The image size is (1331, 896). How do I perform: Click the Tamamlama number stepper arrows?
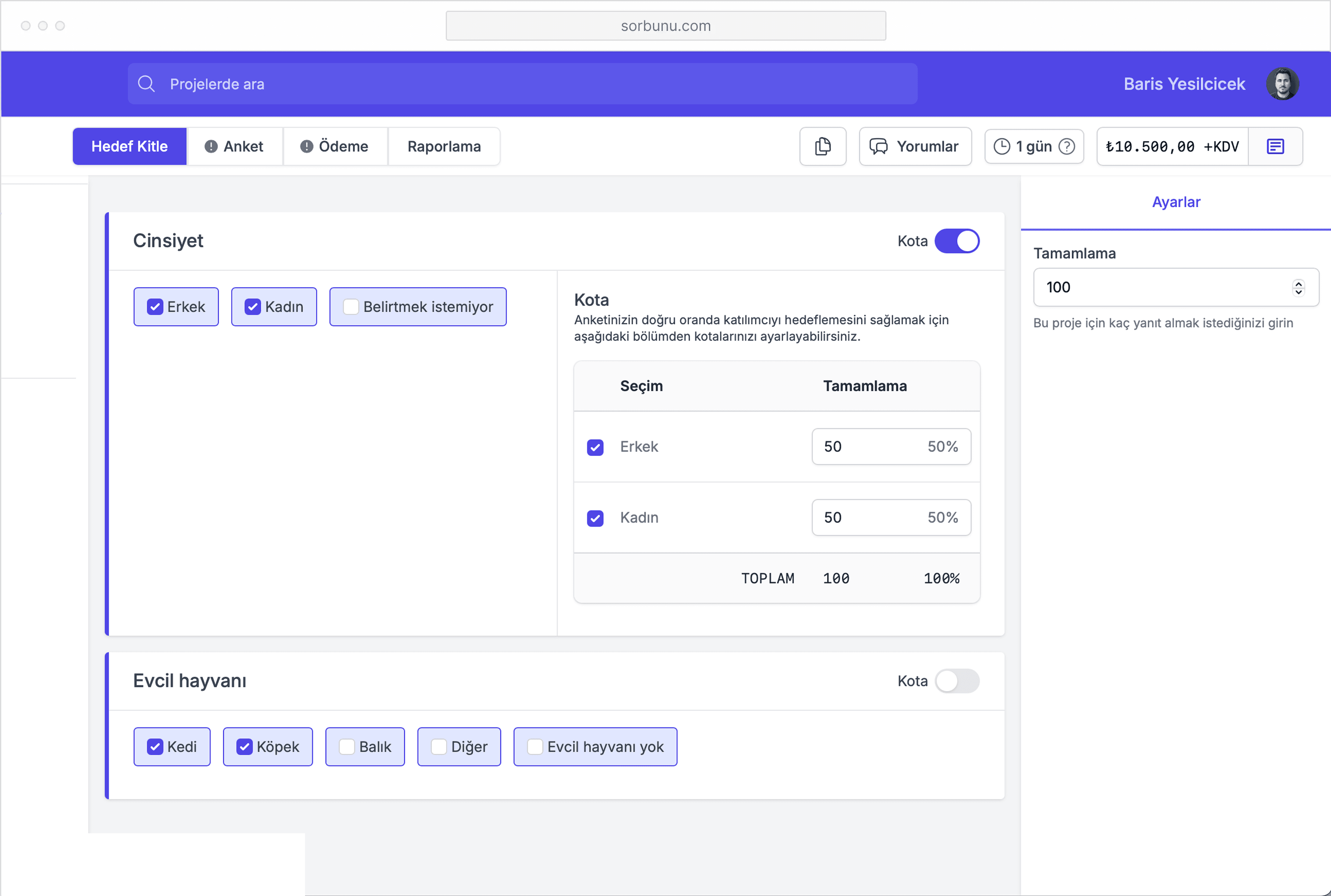pyautogui.click(x=1298, y=288)
